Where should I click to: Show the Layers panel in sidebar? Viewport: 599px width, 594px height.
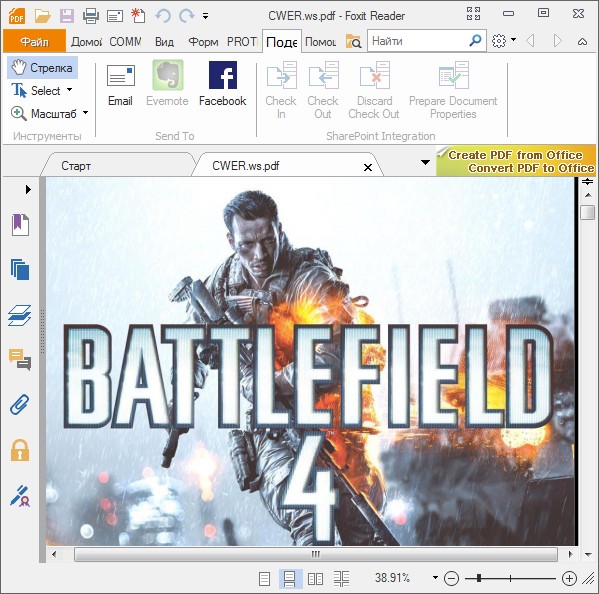coord(19,315)
